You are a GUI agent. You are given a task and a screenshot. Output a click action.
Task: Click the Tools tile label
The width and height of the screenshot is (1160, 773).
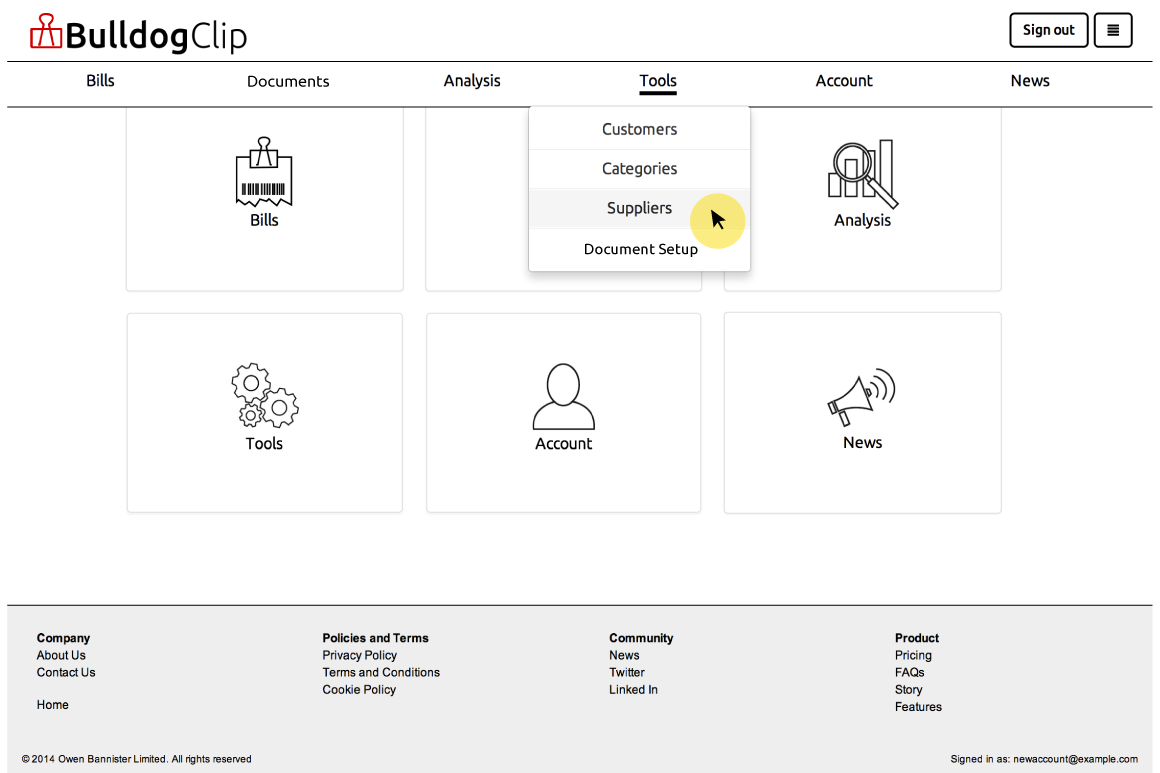click(264, 444)
